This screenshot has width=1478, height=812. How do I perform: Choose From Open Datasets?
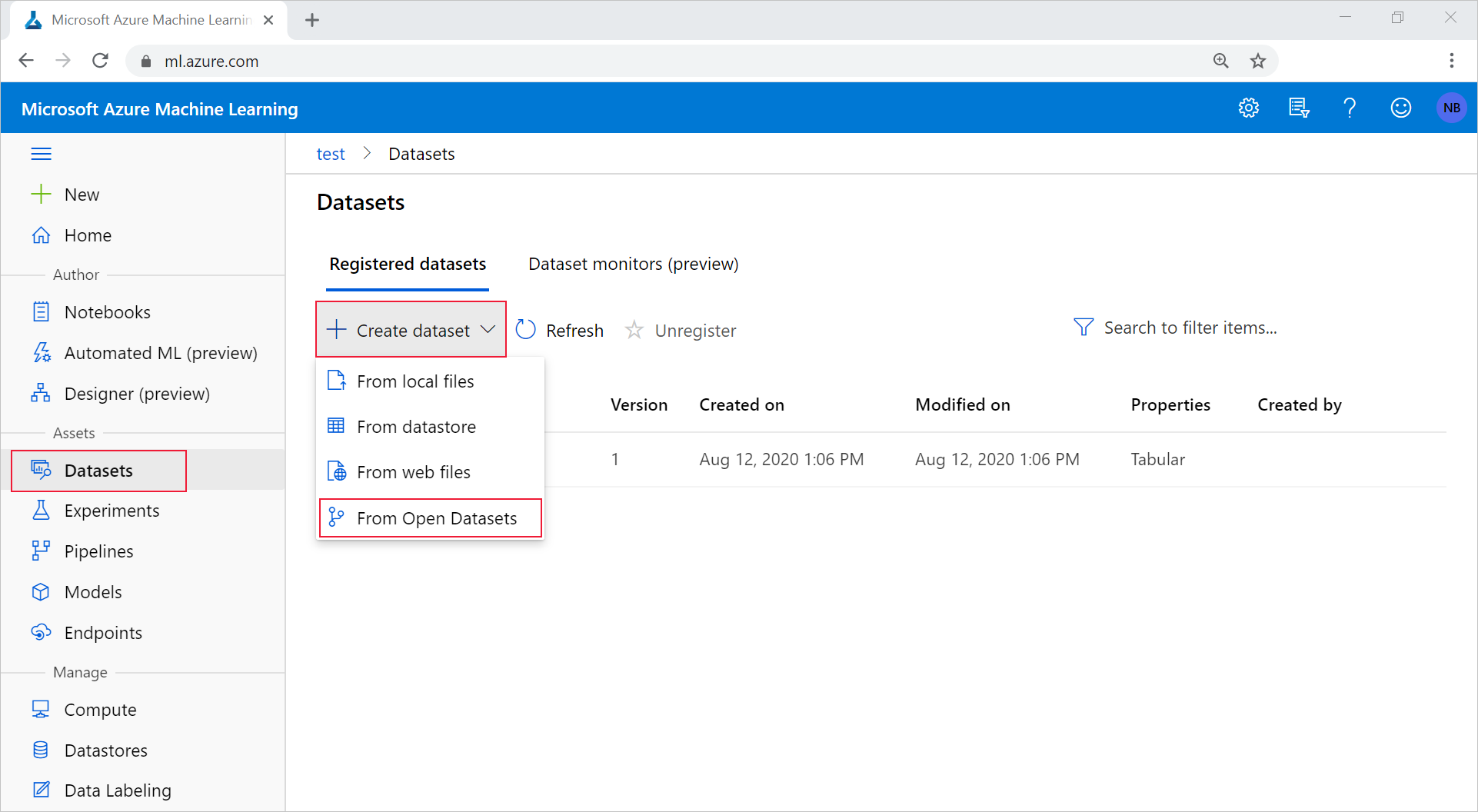430,518
